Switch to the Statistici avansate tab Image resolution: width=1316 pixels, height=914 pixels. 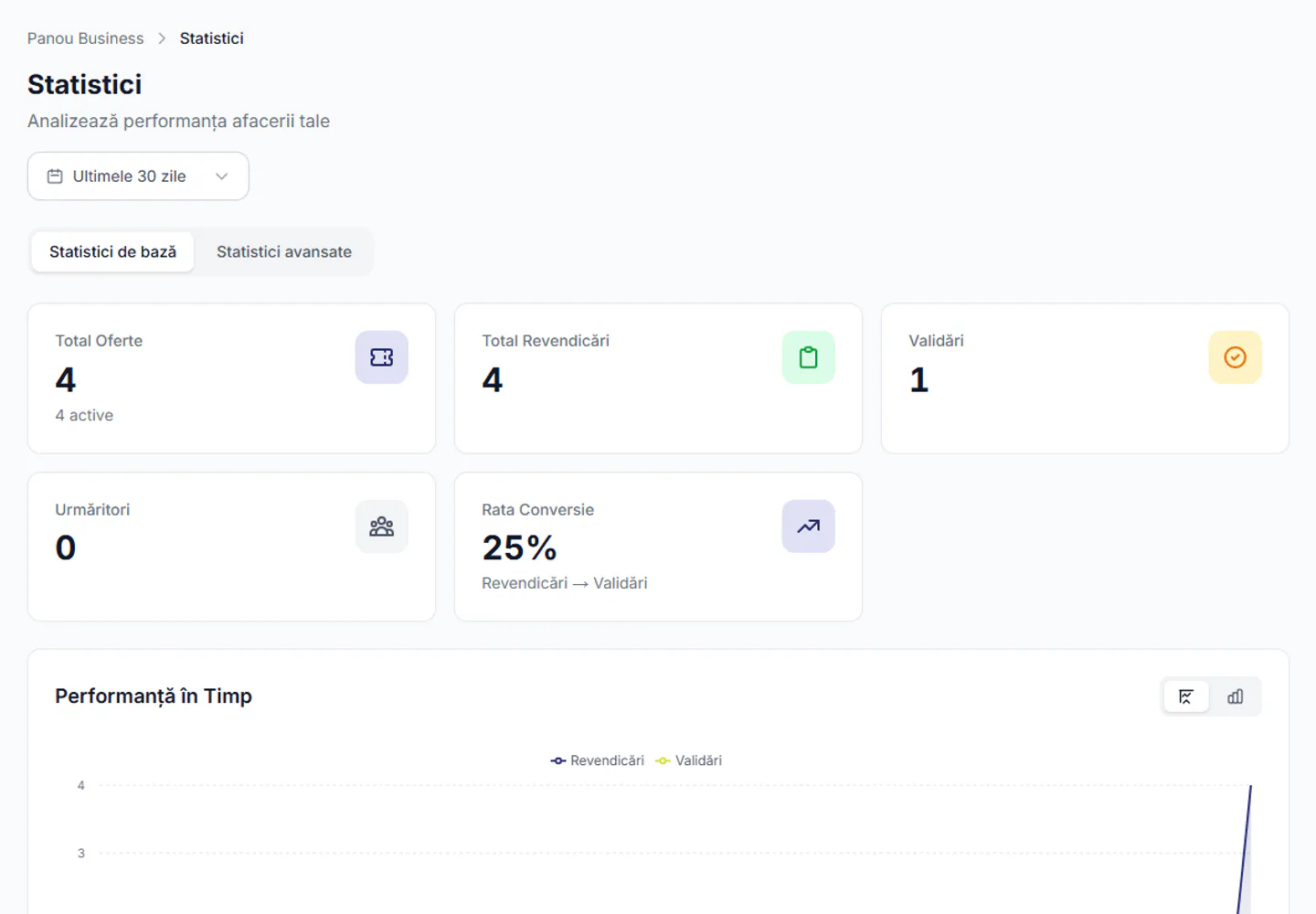(284, 251)
